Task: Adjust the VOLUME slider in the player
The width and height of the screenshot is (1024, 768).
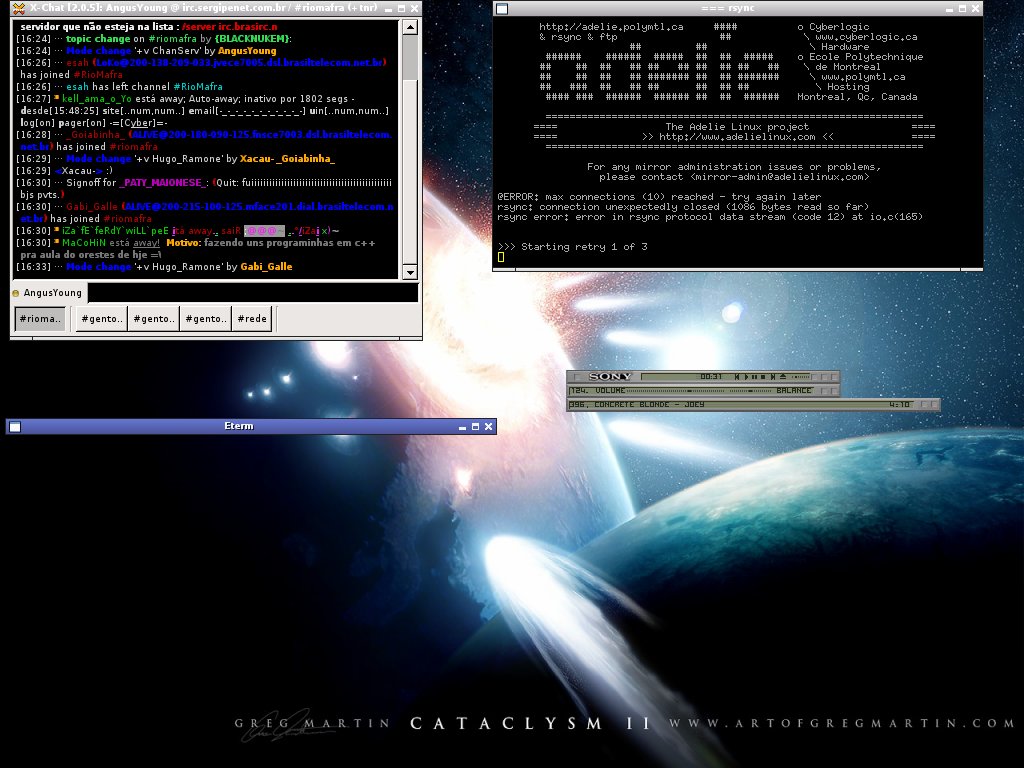Action: point(676,391)
